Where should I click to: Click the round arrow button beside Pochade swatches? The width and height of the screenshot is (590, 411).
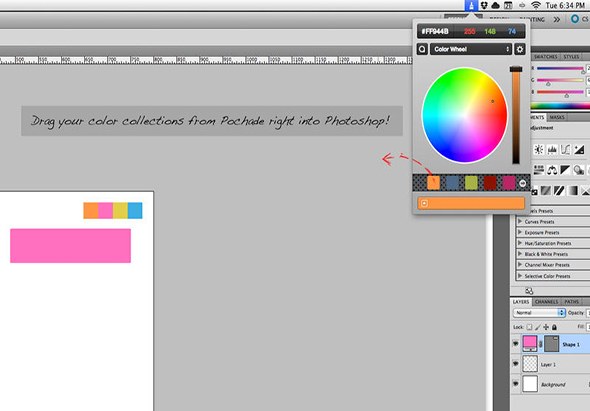coord(523,183)
